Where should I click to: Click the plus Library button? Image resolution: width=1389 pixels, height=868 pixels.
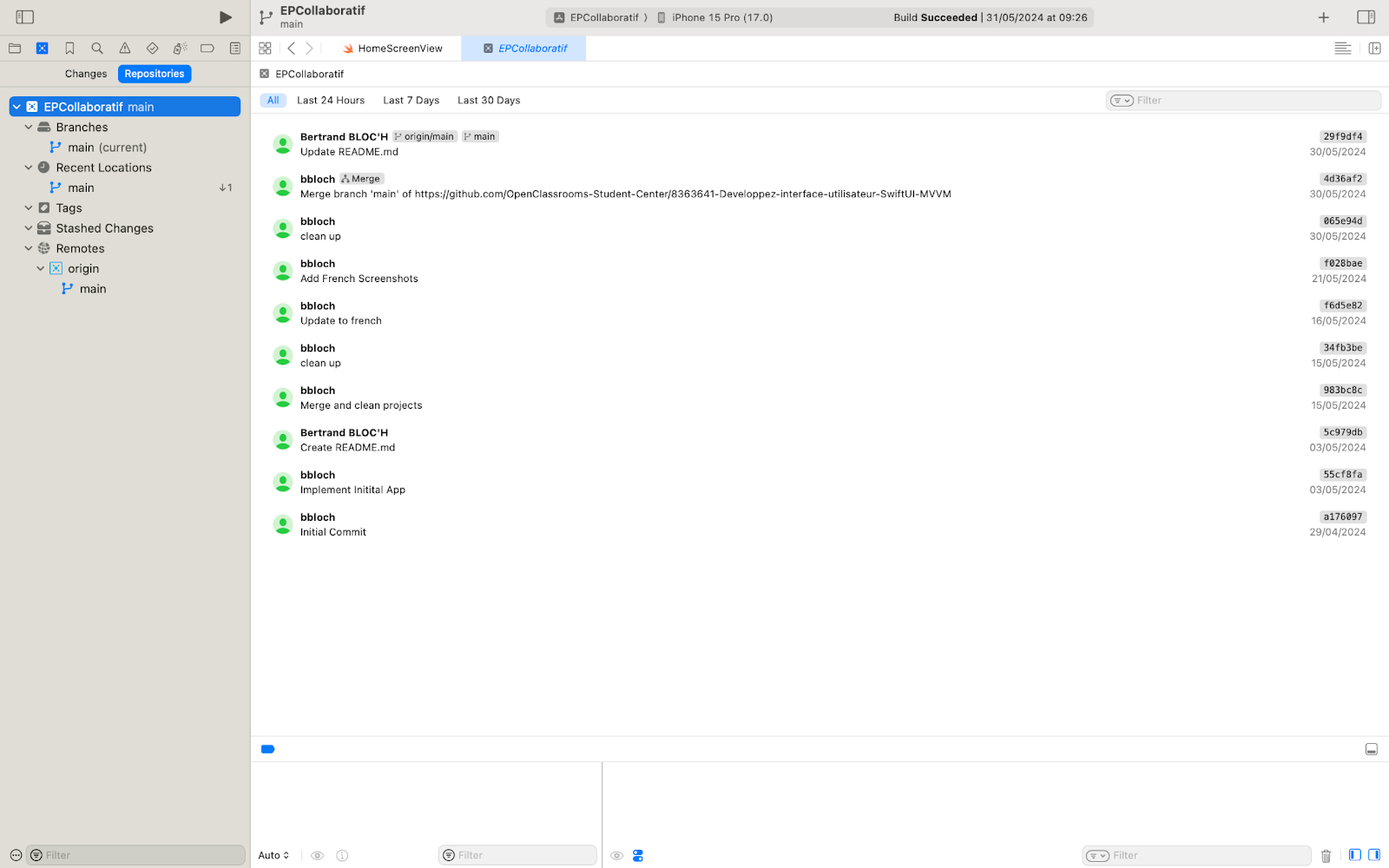tap(1324, 17)
